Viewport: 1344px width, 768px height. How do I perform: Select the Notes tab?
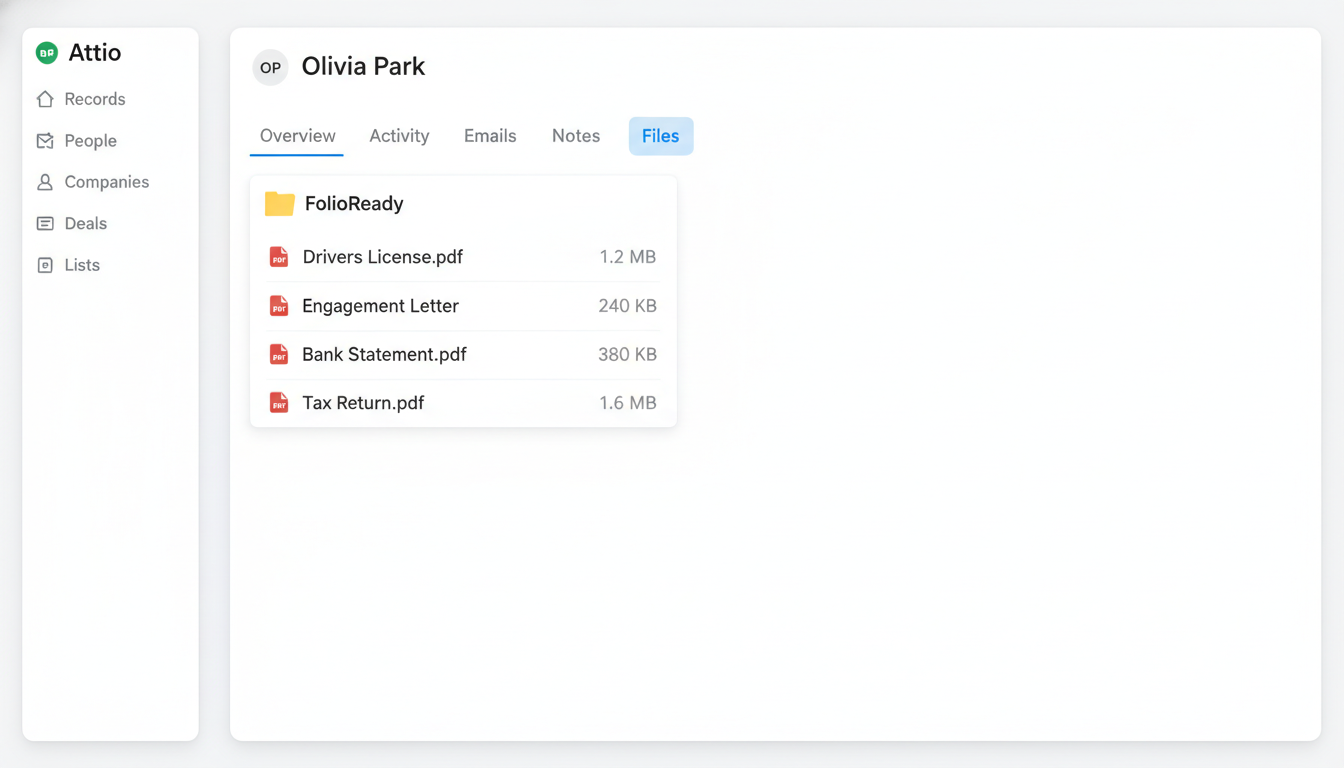[x=576, y=136]
